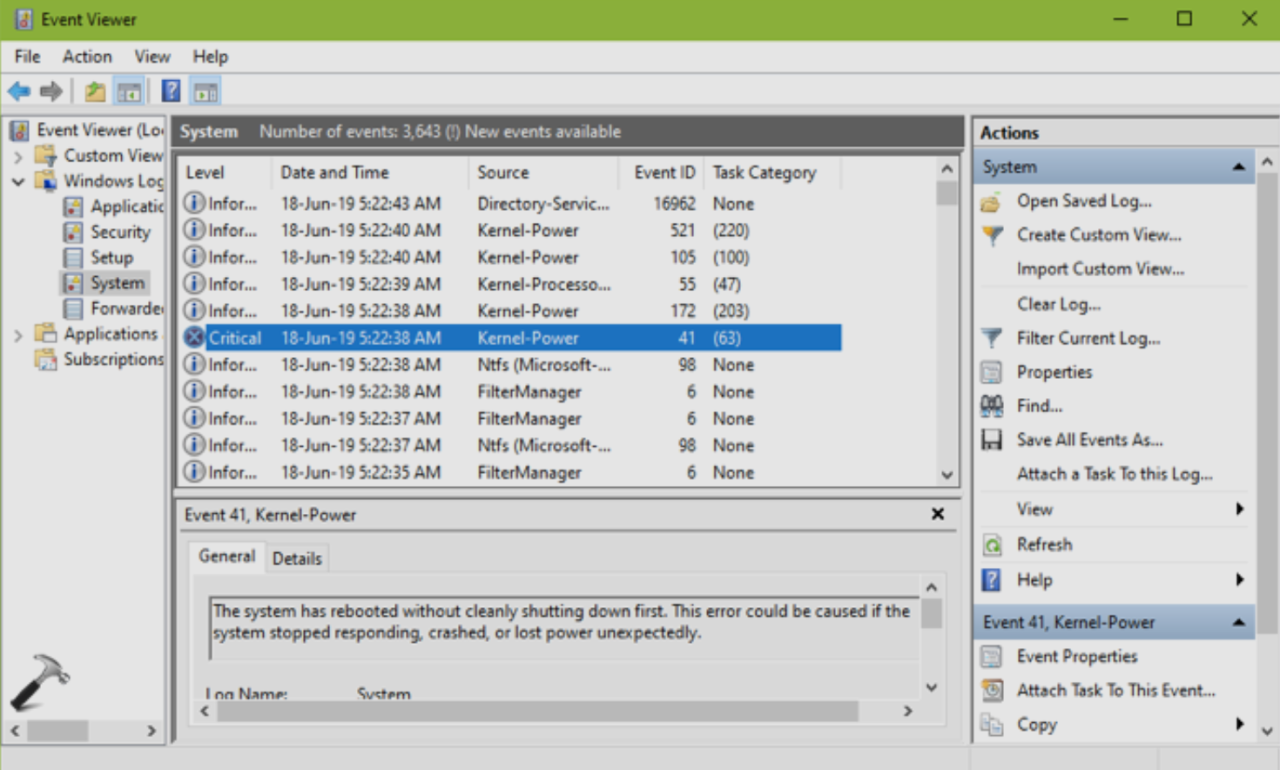Click the Open Saved Log folder icon
Image resolution: width=1280 pixels, height=770 pixels.
[x=991, y=202]
